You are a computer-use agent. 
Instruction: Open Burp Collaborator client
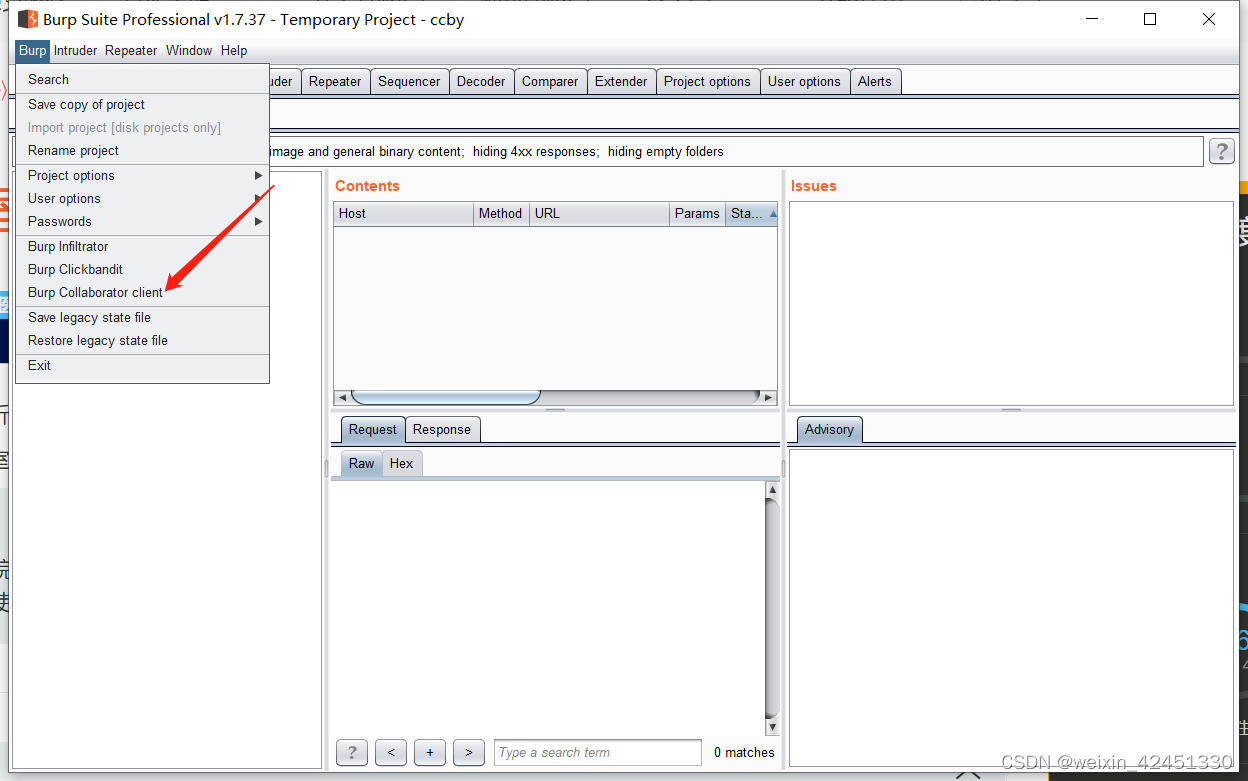[142, 292]
